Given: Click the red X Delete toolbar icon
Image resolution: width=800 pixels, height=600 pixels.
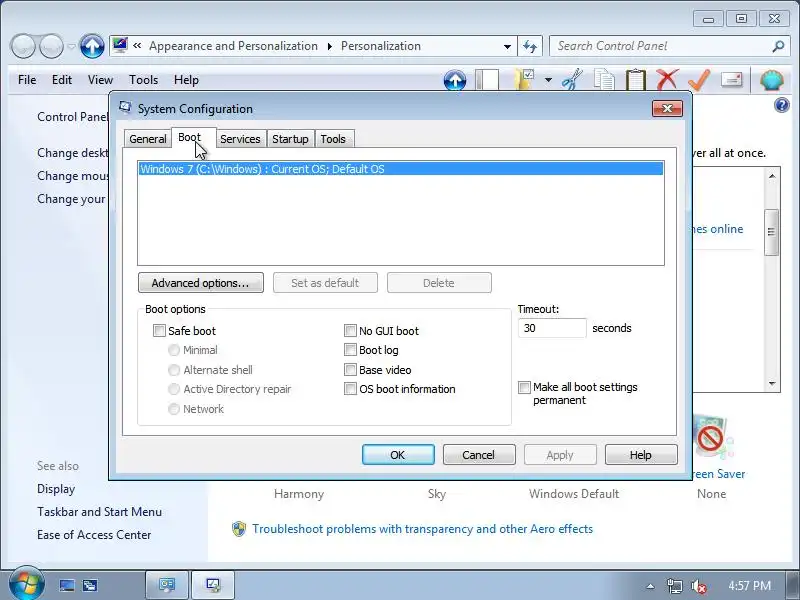Looking at the screenshot, I should click(x=667, y=80).
